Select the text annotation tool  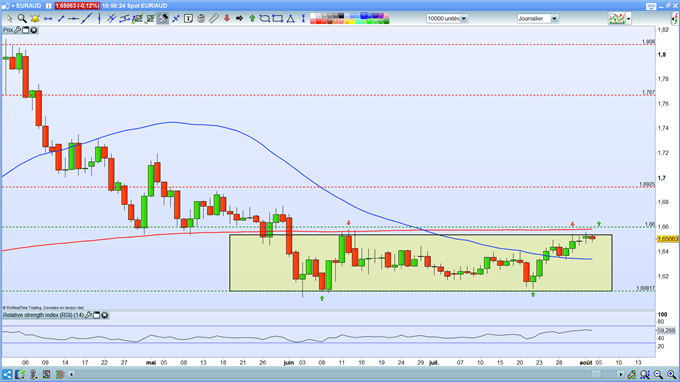click(188, 19)
